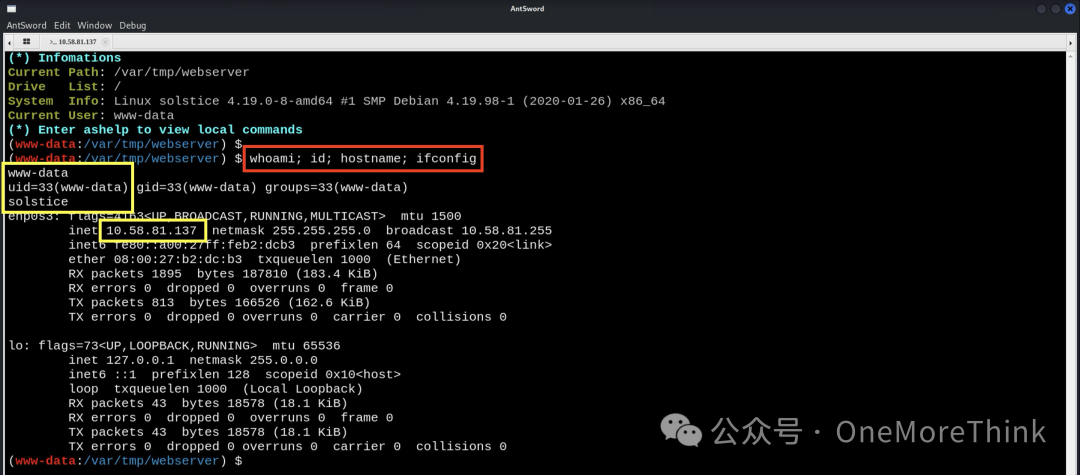This screenshot has height=475, width=1080.
Task: Open the Window menu
Action: 94,25
